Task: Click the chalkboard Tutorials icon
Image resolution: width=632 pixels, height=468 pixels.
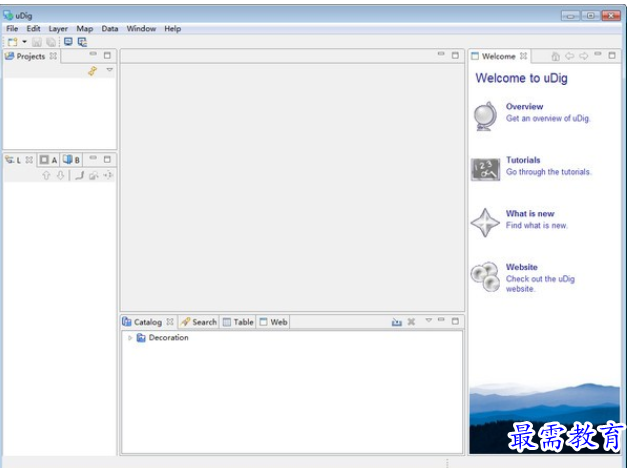Action: click(x=486, y=169)
